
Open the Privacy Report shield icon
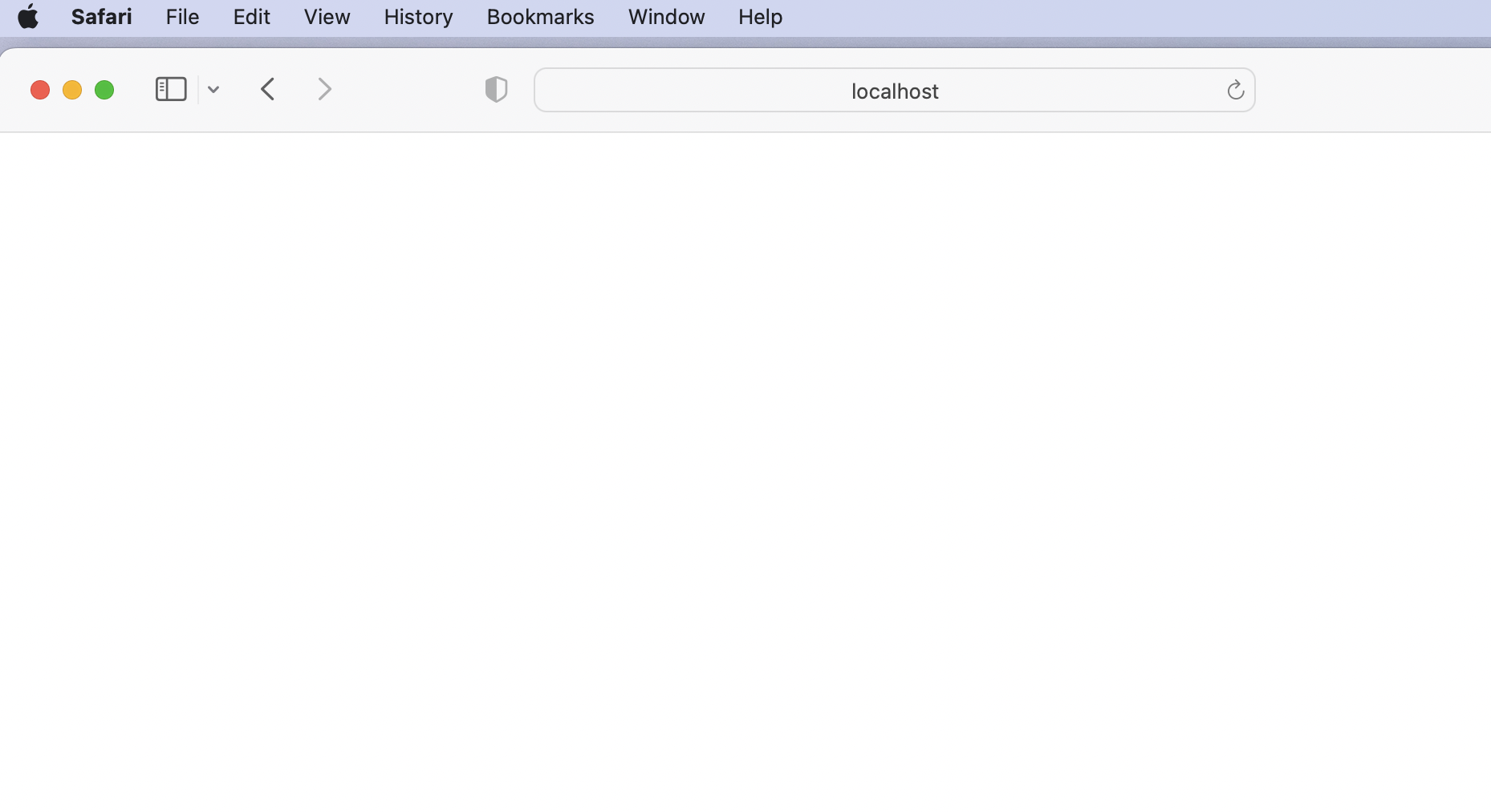click(x=496, y=89)
